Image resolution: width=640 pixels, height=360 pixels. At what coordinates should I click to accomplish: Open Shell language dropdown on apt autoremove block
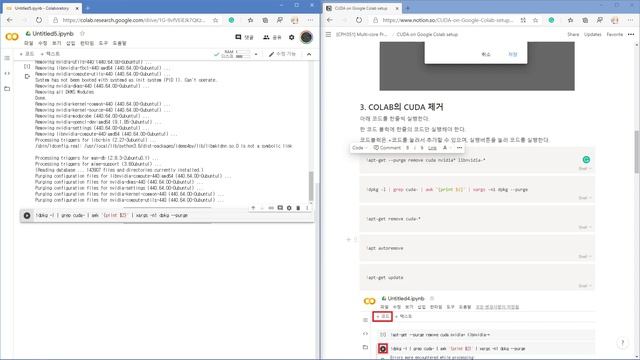[x=585, y=256]
